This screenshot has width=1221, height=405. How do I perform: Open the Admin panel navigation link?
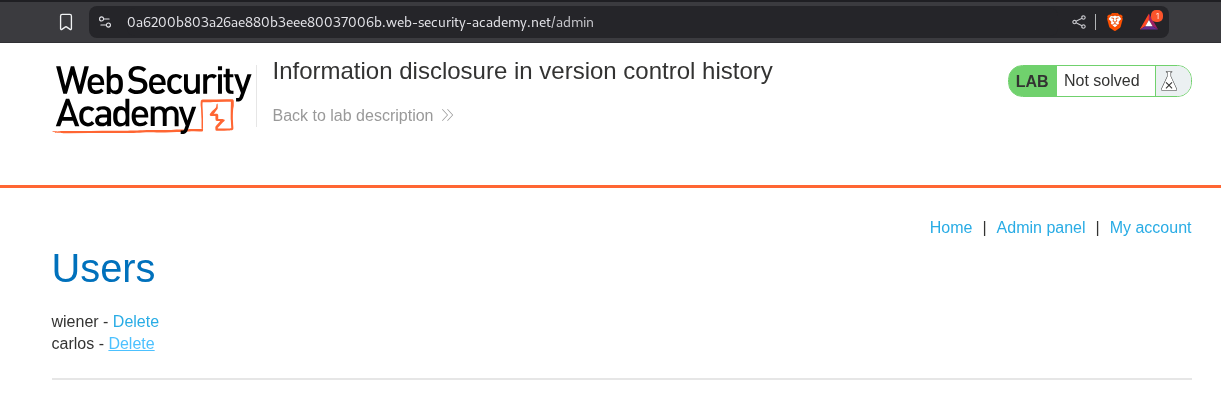click(1040, 228)
